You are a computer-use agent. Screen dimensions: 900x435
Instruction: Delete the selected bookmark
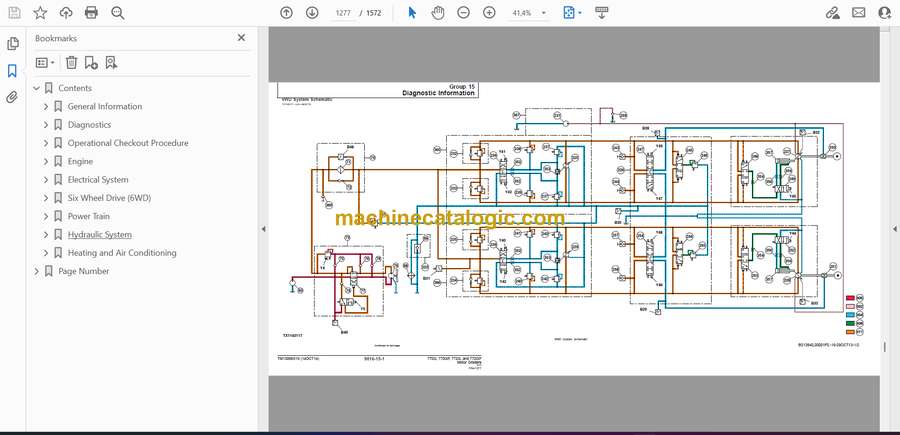point(71,63)
